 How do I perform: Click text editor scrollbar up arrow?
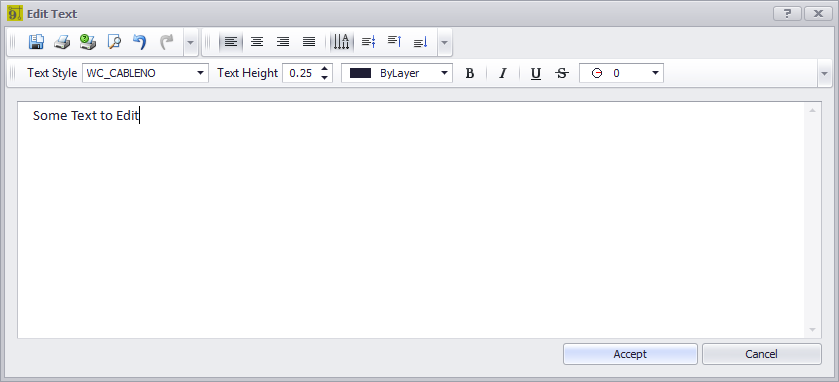tap(812, 111)
